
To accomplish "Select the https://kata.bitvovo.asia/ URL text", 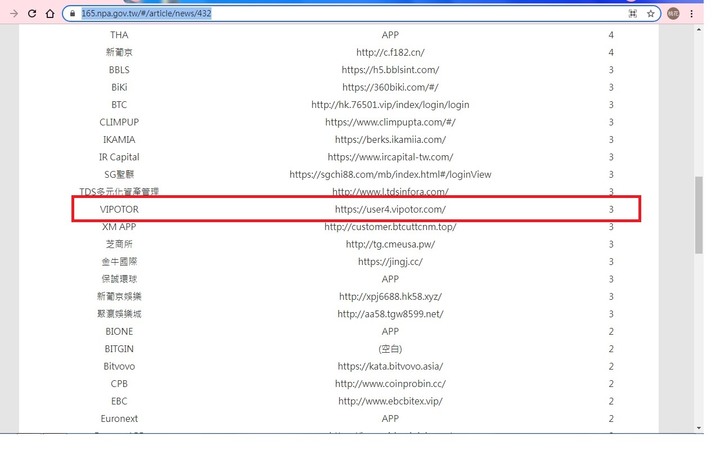I will pyautogui.click(x=390, y=366).
